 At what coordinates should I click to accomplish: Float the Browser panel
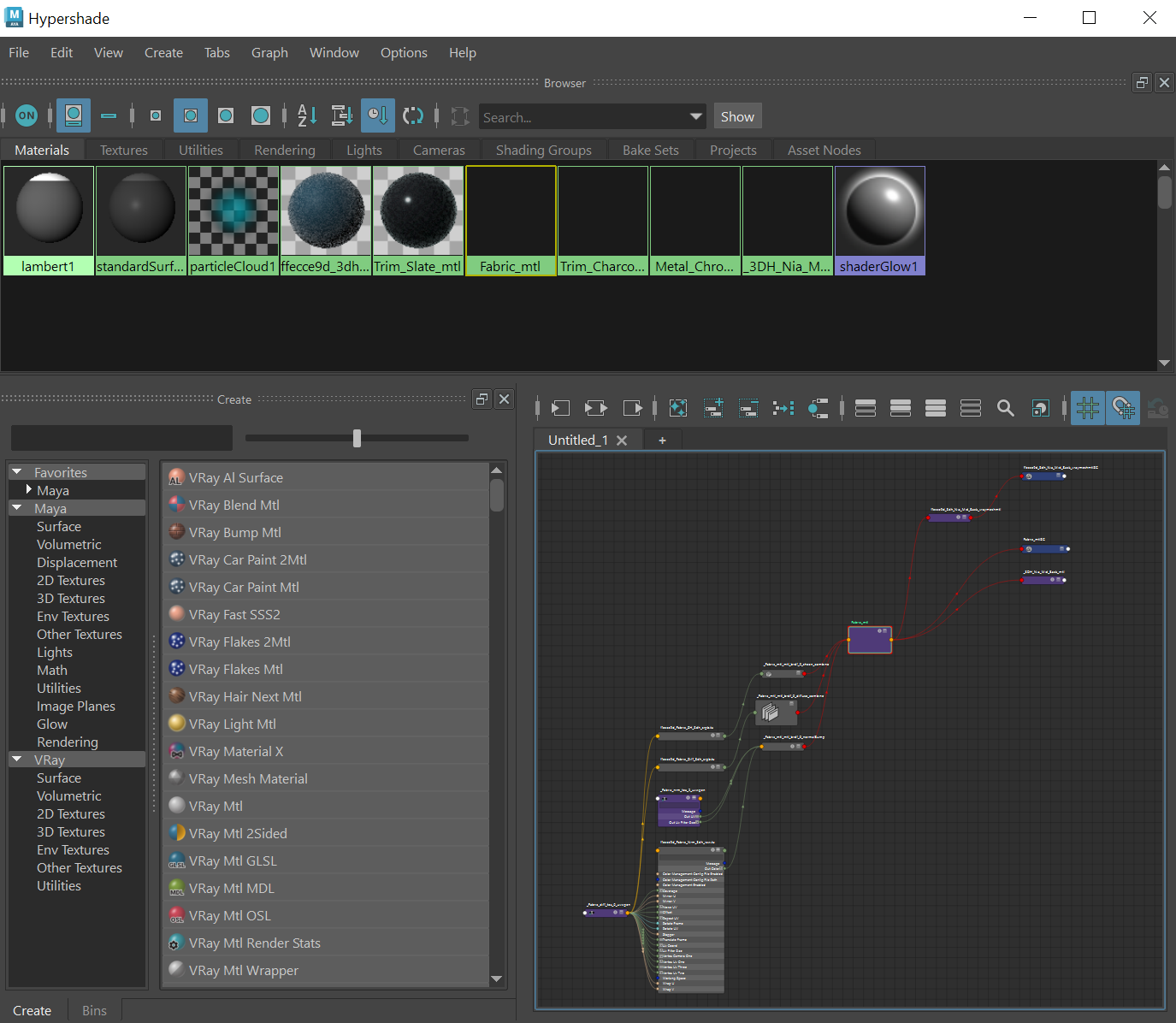pyautogui.click(x=1142, y=83)
